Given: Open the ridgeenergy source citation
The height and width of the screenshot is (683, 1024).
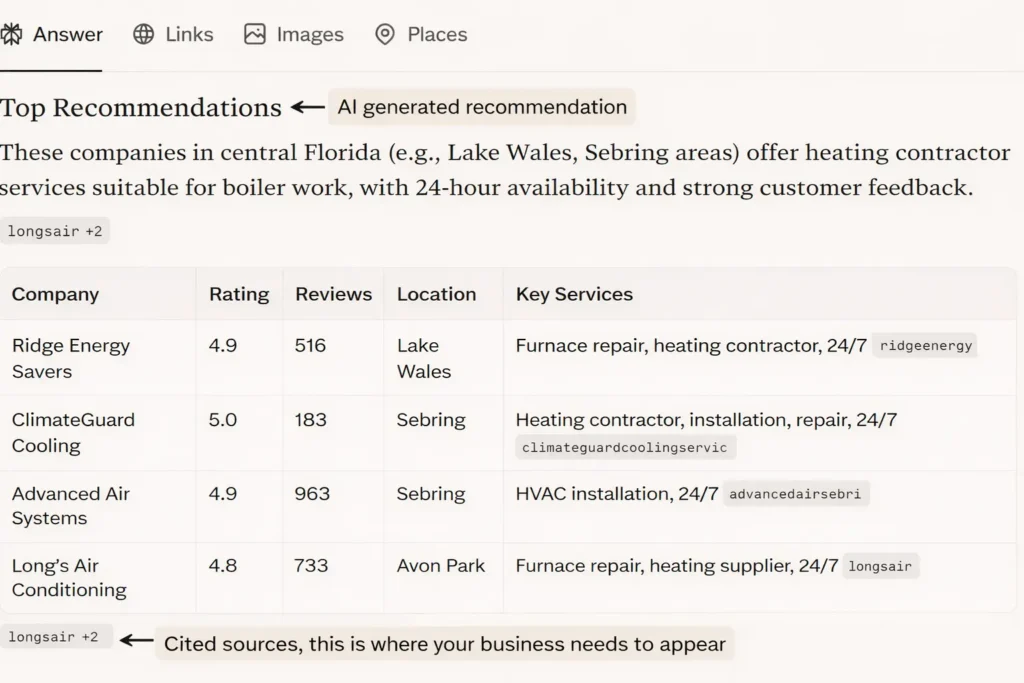Looking at the screenshot, I should pyautogui.click(x=925, y=345).
